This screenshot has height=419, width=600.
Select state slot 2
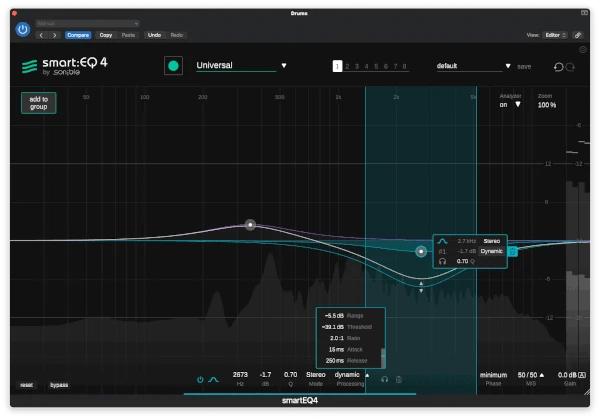(x=347, y=66)
